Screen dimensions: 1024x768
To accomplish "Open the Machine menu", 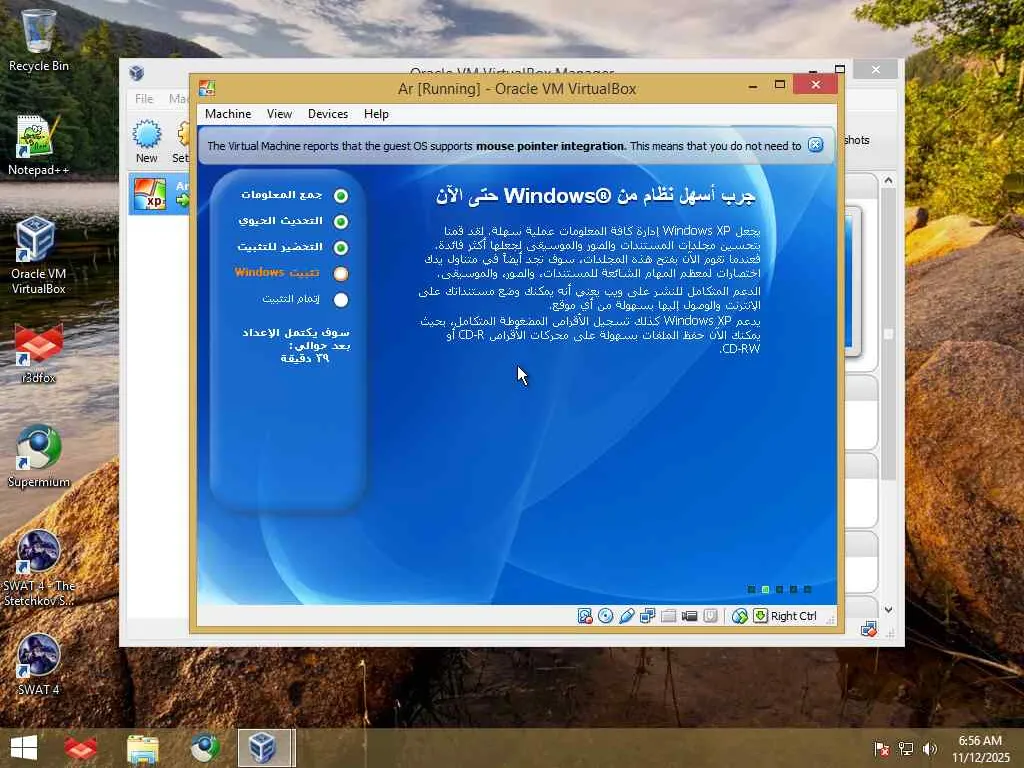I will click(x=228, y=114).
